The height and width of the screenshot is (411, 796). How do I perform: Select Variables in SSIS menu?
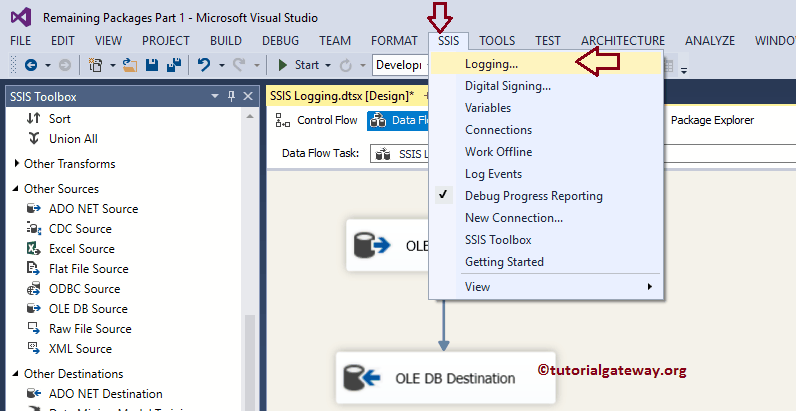coord(546,108)
